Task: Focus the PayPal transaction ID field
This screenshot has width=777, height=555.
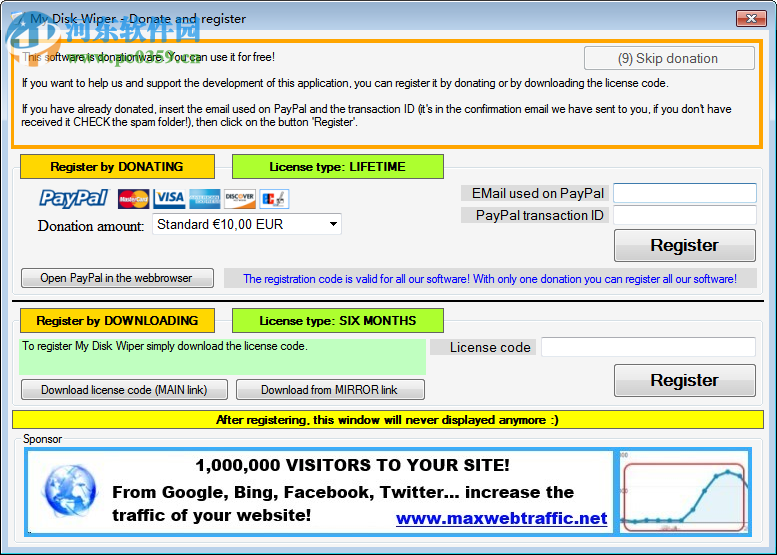Action: pos(685,215)
